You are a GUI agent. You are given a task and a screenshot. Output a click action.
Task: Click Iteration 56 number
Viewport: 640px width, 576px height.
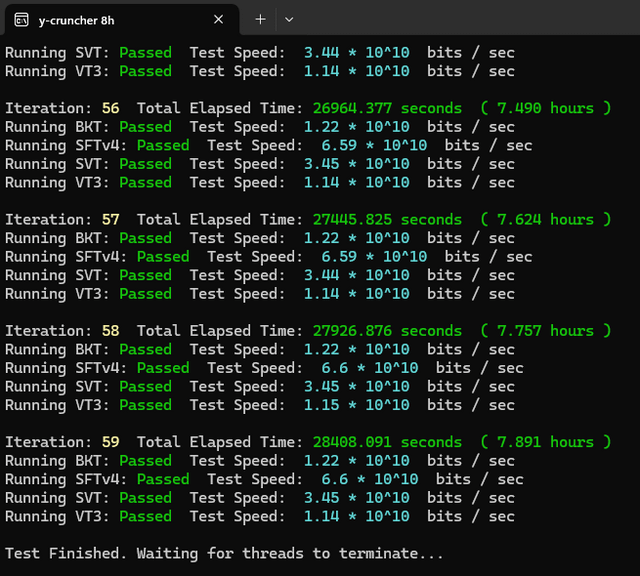111,108
